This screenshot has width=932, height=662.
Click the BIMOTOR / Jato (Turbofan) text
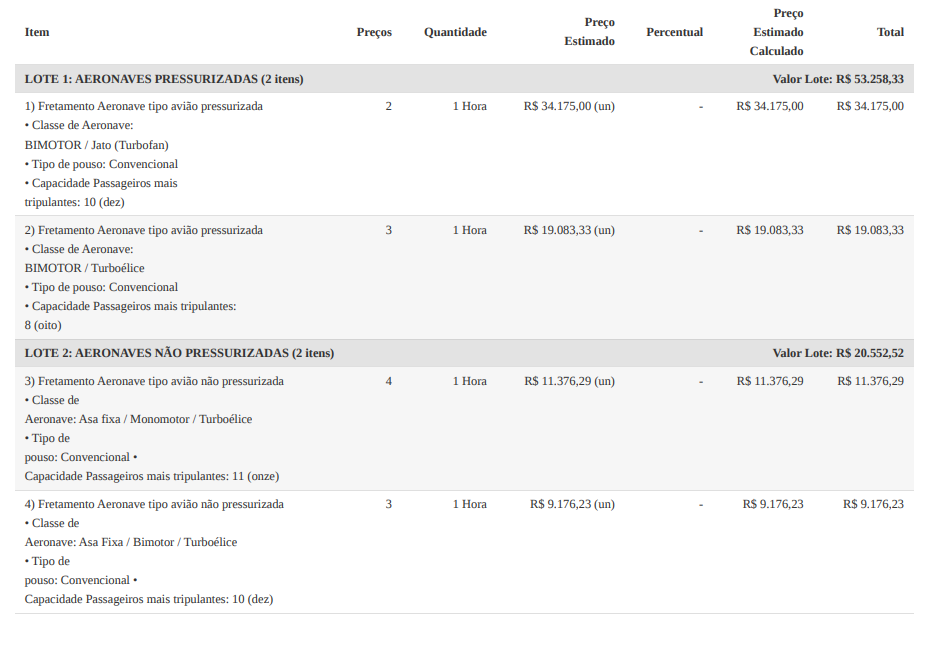point(97,145)
